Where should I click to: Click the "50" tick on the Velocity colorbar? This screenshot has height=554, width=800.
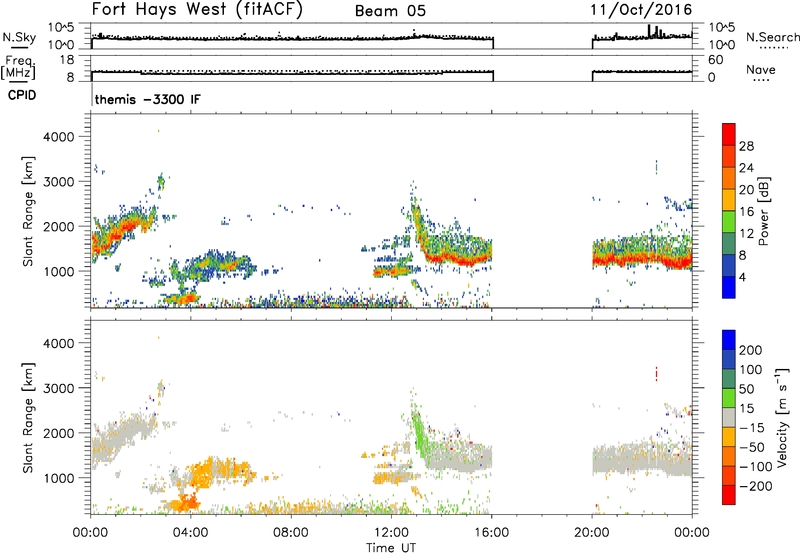coord(746,389)
